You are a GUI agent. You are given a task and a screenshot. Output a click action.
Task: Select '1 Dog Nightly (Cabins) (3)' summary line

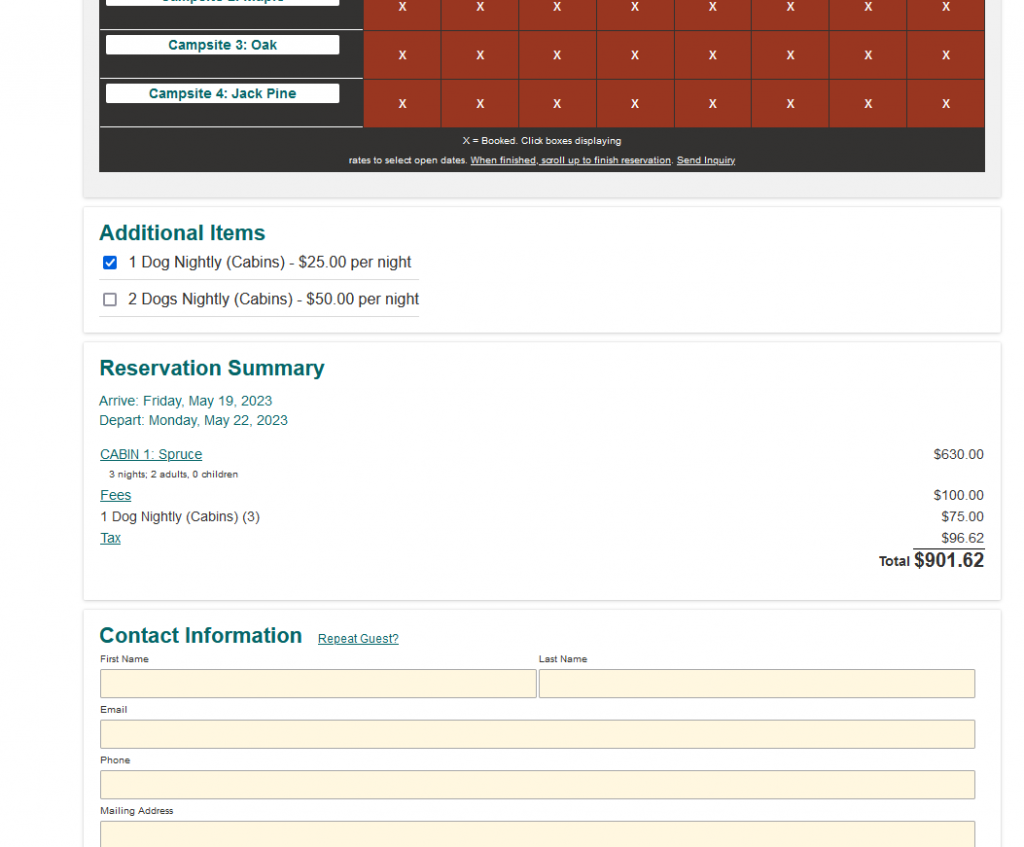(x=180, y=517)
